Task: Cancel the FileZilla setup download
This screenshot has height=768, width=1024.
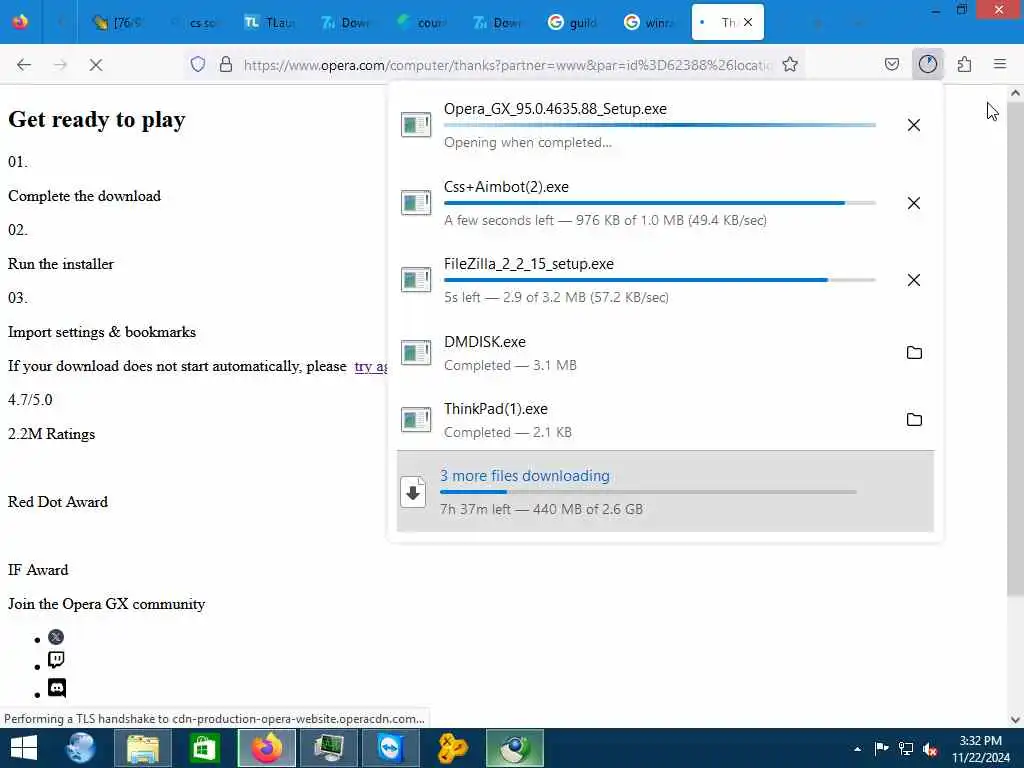Action: (x=914, y=280)
